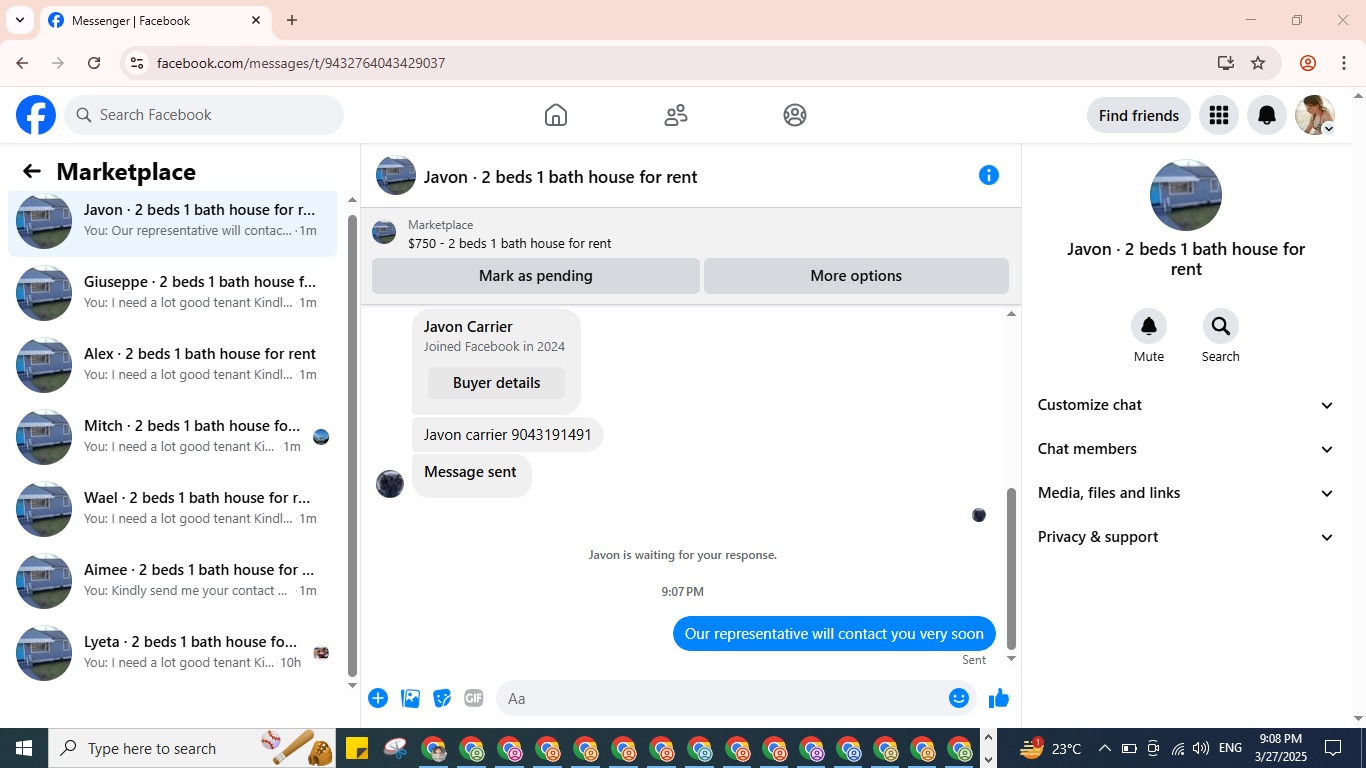Show hidden system tray icons
Viewport: 1366px width, 768px height.
pyautogui.click(x=1104, y=748)
